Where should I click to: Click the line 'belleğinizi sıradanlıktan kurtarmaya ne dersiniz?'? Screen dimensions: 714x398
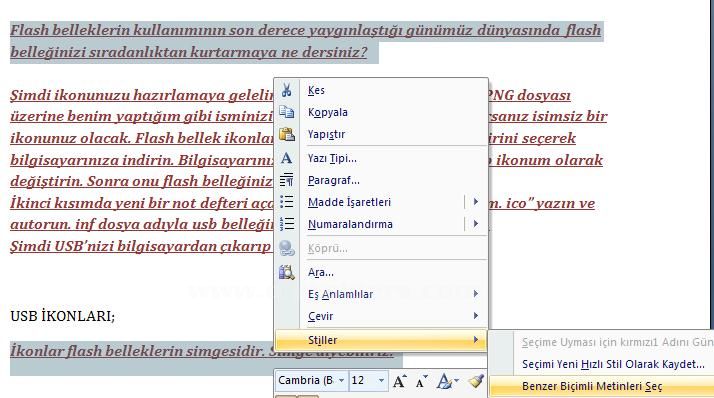pyautogui.click(x=189, y=52)
